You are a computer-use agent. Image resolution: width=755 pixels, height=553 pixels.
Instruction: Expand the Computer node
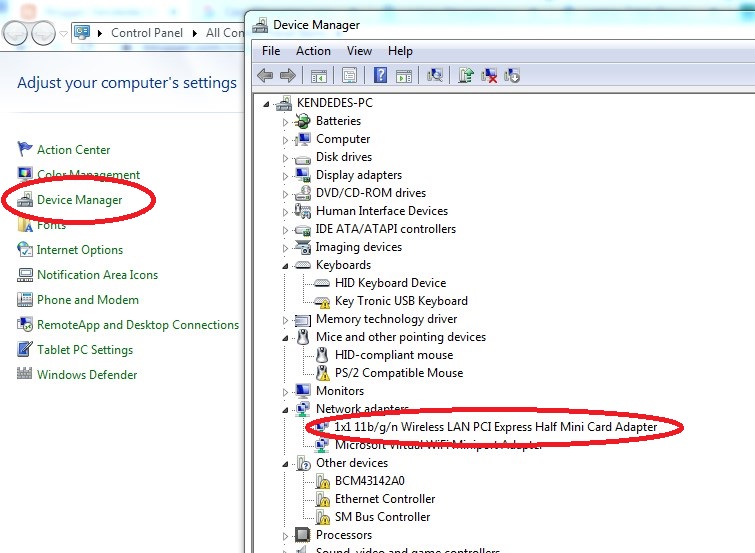pos(285,140)
